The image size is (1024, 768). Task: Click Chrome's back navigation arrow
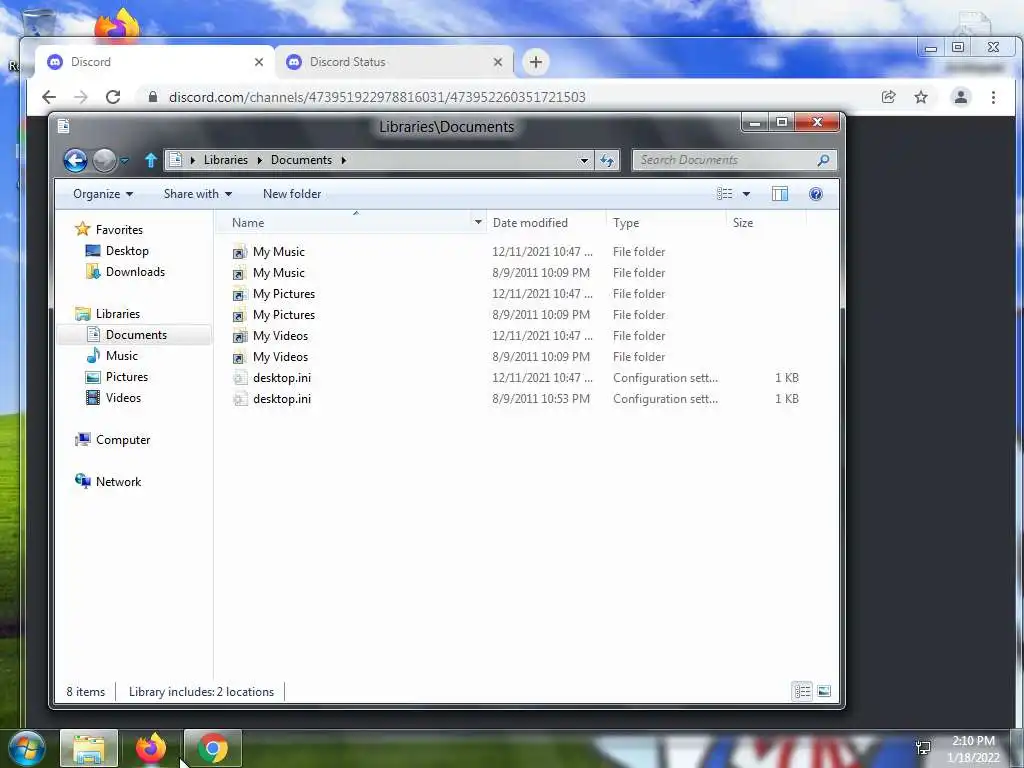49,97
